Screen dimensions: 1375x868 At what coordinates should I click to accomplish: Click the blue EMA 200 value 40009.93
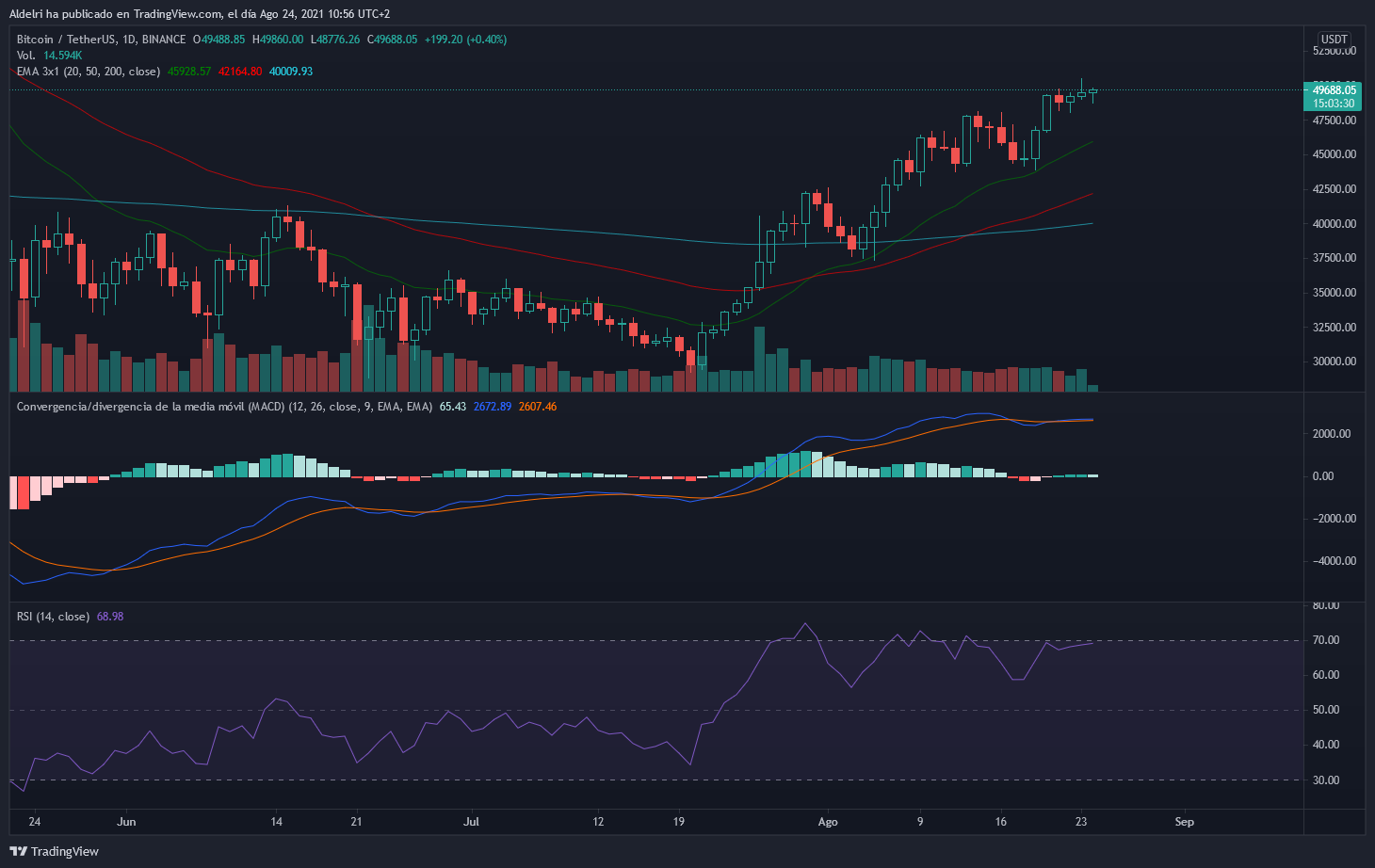pyautogui.click(x=291, y=72)
